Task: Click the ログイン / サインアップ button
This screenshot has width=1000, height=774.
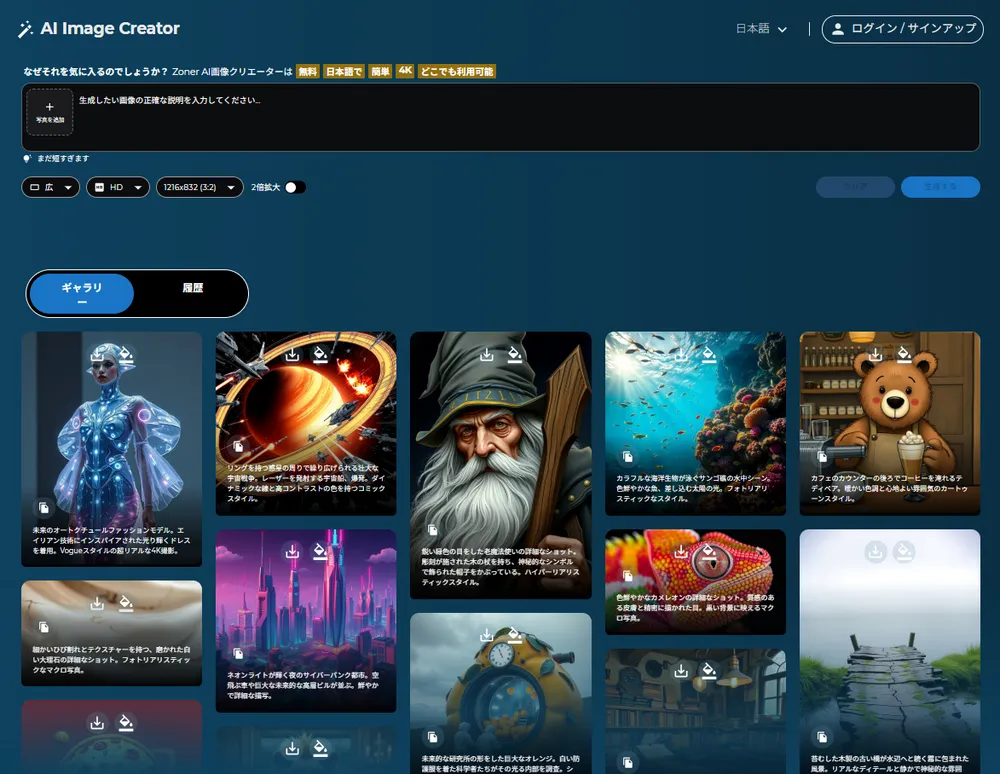Action: click(x=902, y=29)
